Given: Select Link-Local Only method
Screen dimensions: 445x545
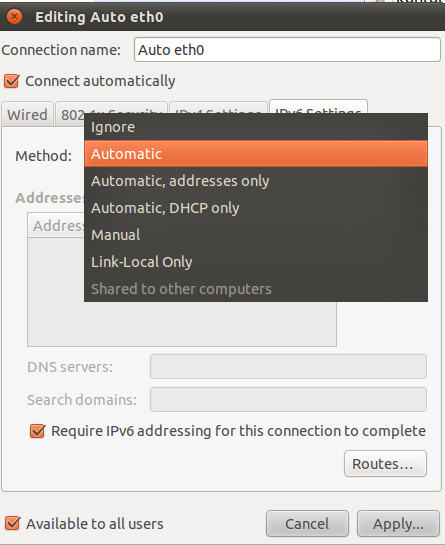Looking at the screenshot, I should point(256,262).
